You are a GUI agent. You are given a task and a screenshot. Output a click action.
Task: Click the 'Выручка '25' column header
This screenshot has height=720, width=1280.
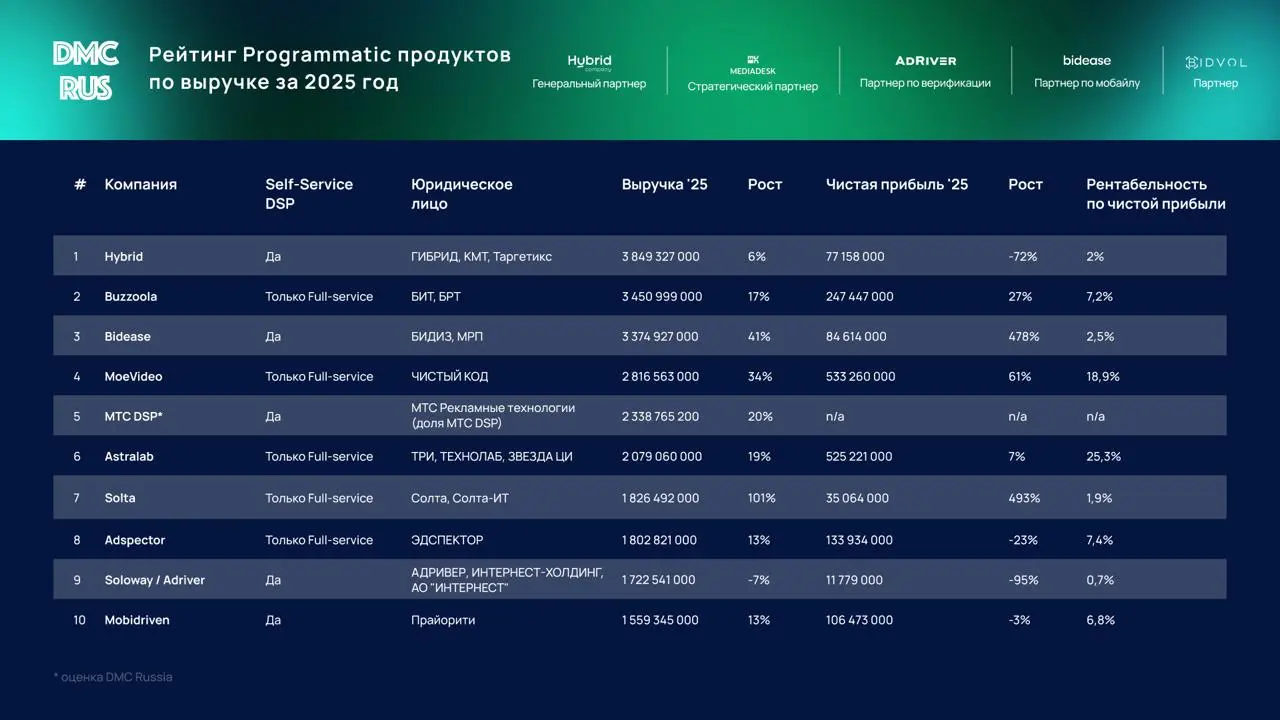coord(664,184)
